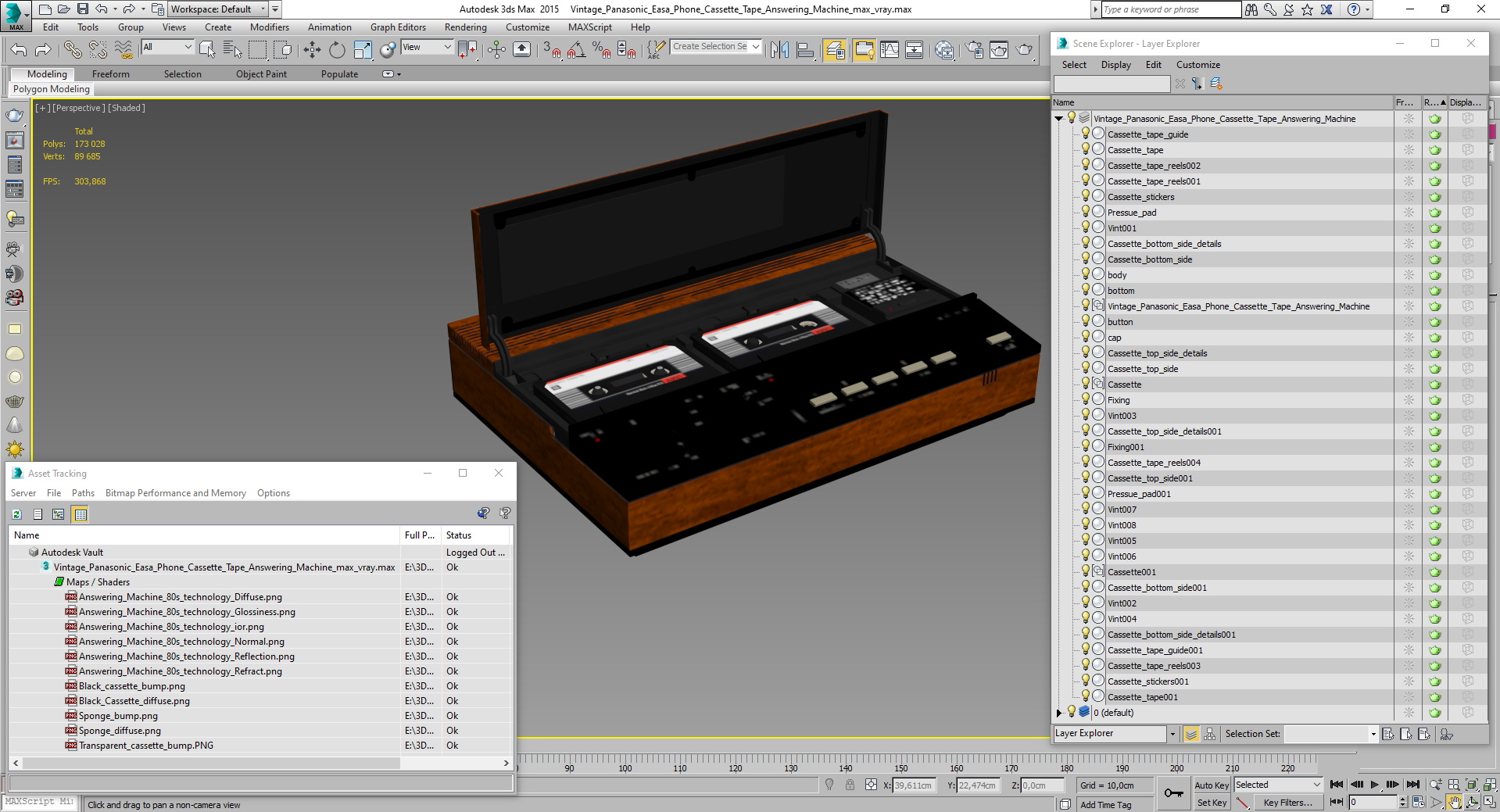Toggle the 0 (default) layer visibility bulb

[x=1072, y=712]
